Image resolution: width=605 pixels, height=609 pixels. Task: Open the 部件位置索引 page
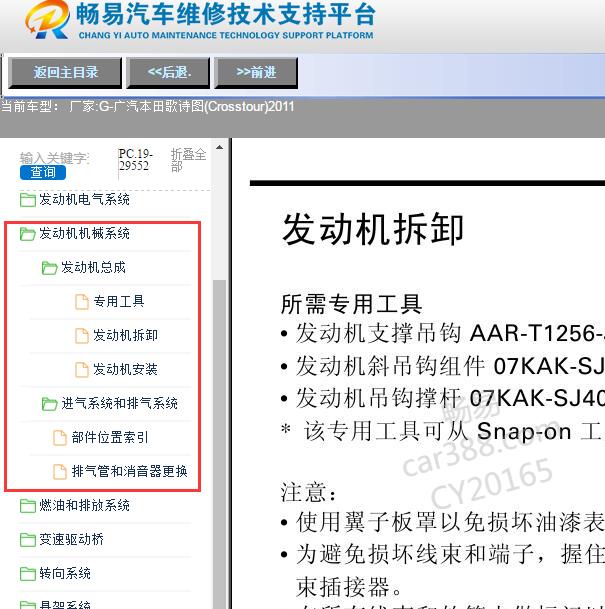click(110, 437)
